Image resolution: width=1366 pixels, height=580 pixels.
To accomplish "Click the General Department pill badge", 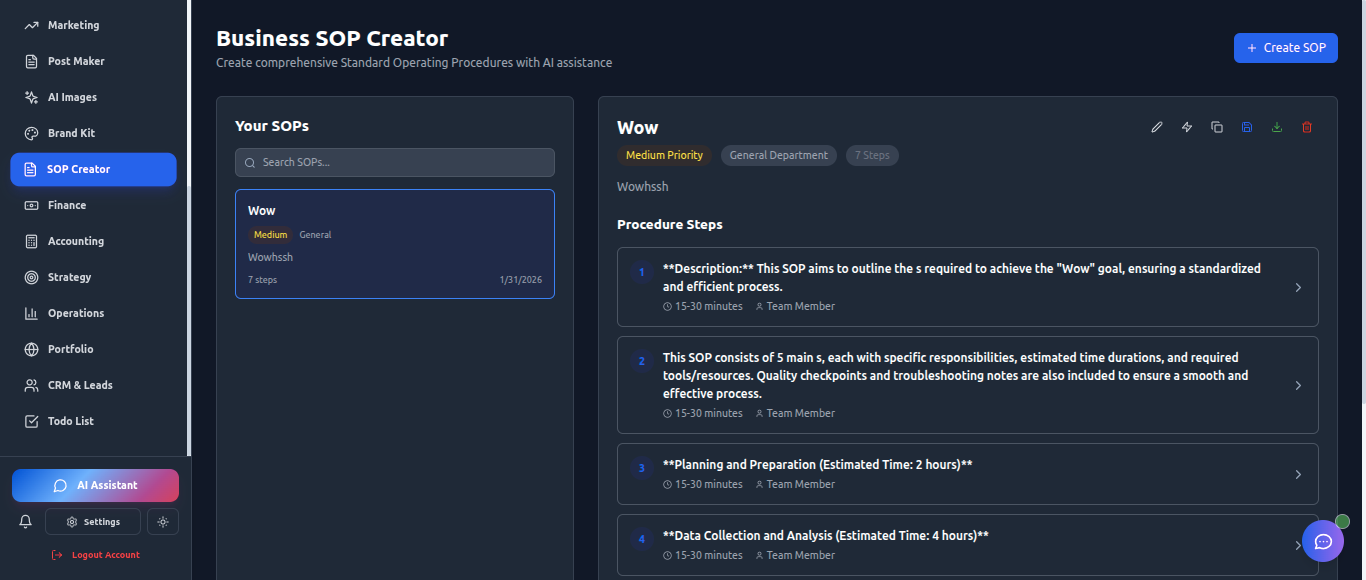I will click(778, 155).
